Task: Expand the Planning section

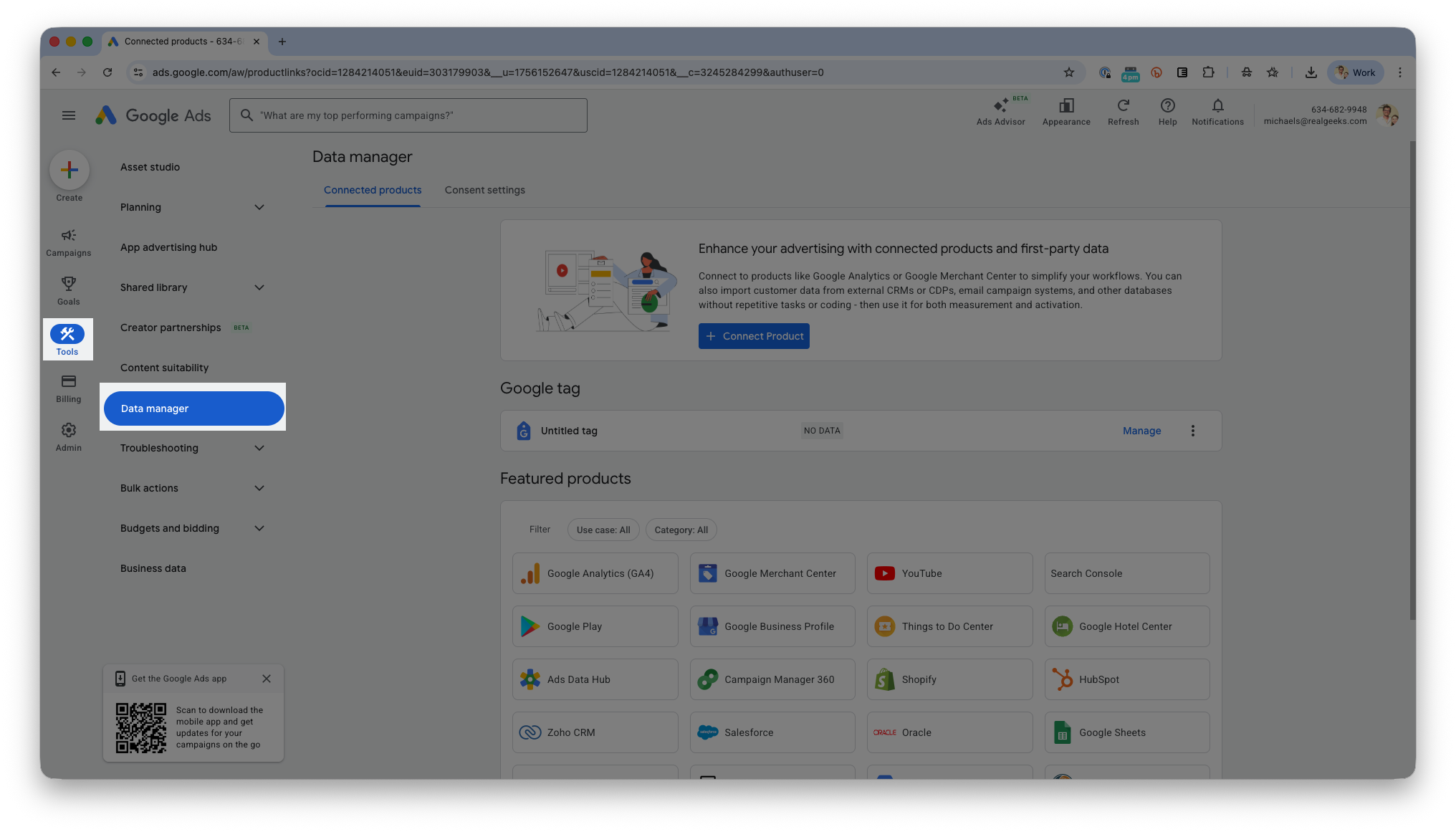Action: 259,207
